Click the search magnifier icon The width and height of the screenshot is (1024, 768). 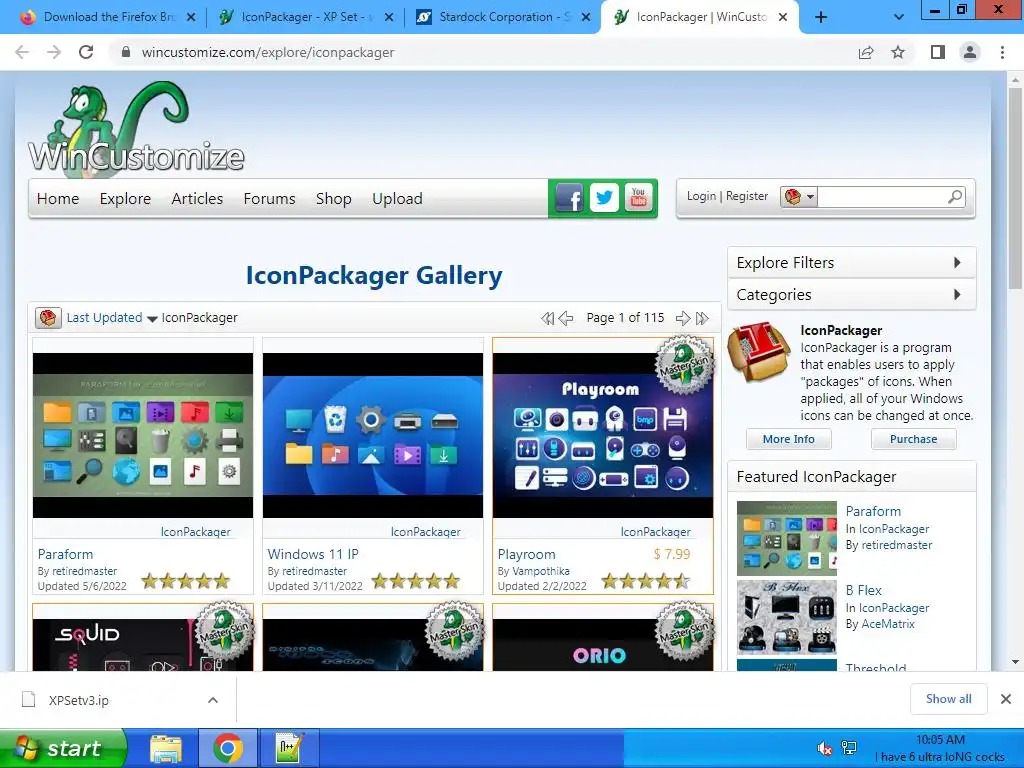point(955,197)
